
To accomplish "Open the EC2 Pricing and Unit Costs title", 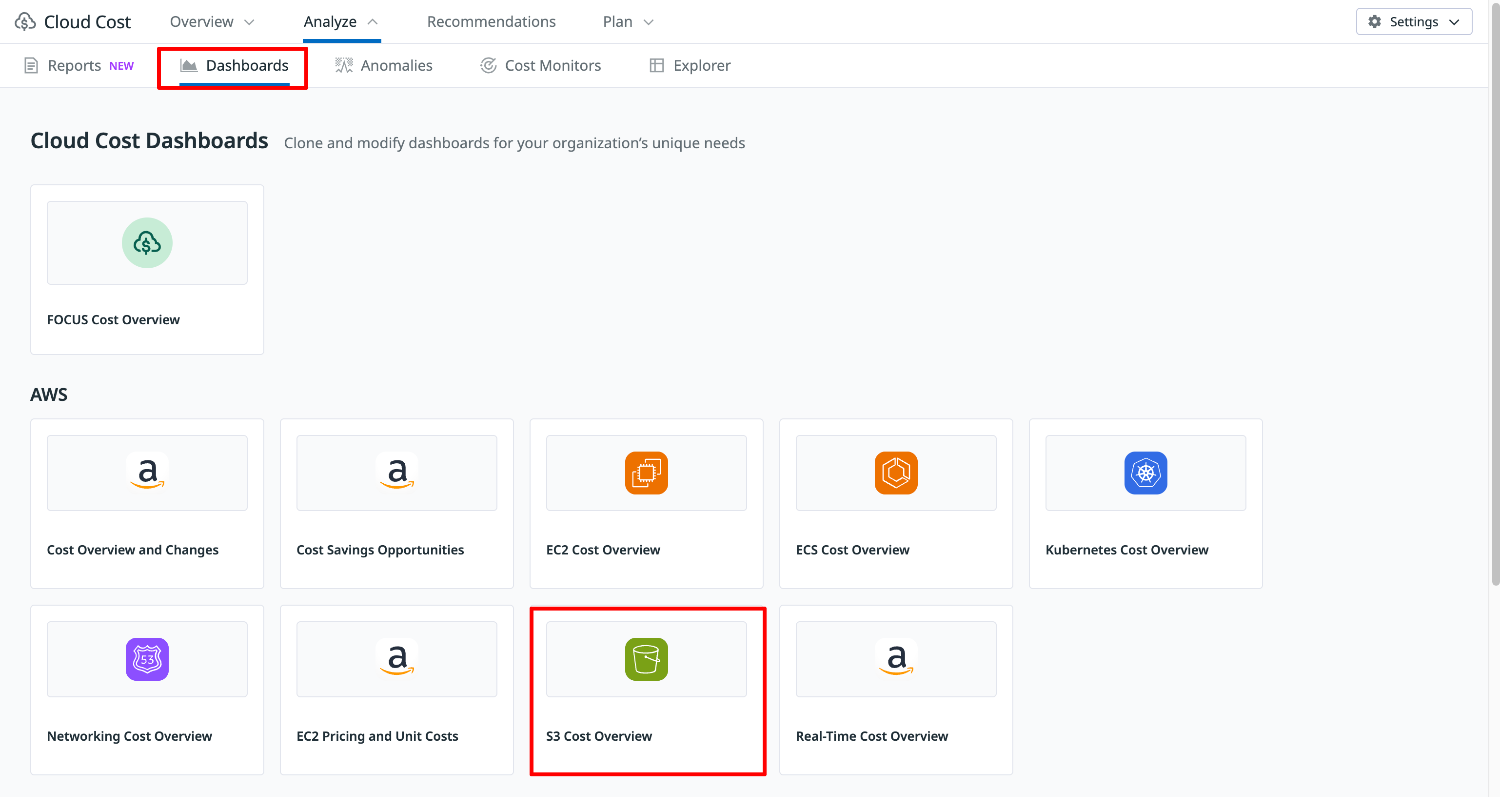I will pos(377,736).
